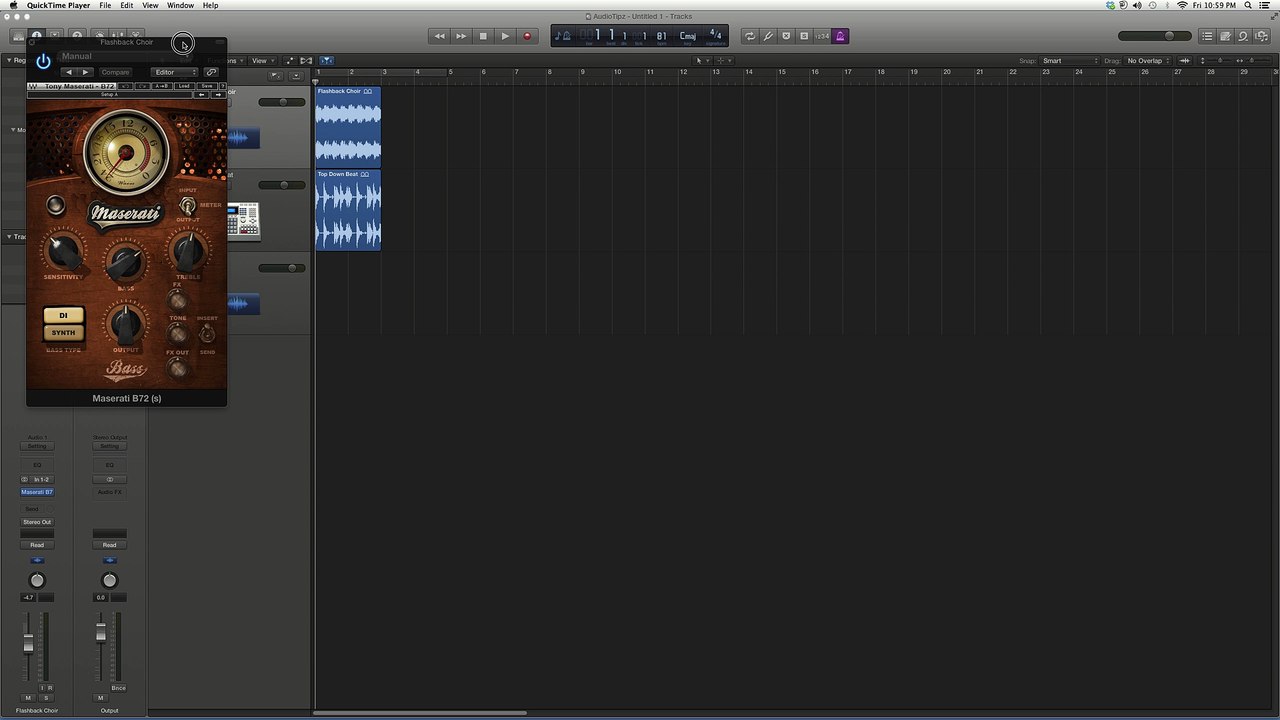This screenshot has width=1280, height=720.
Task: Open the Drag No Overlap dropdown
Action: click(1148, 61)
